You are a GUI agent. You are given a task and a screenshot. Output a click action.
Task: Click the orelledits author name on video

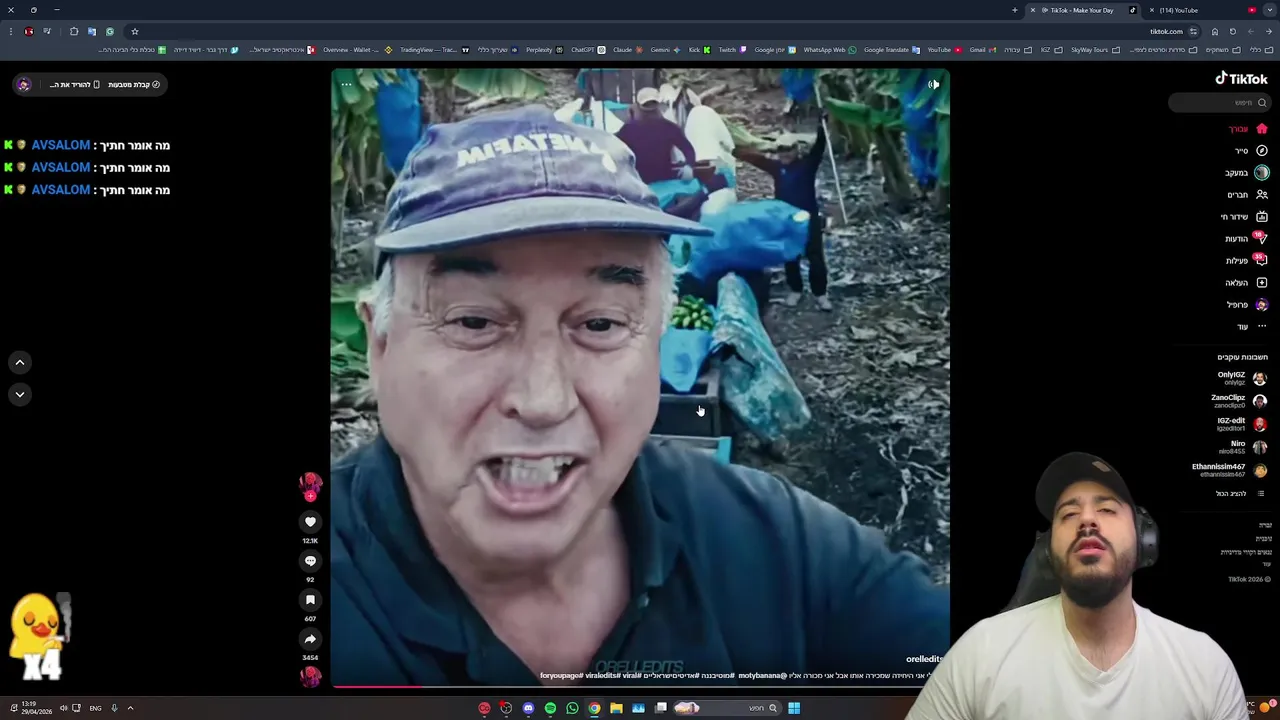(923, 660)
